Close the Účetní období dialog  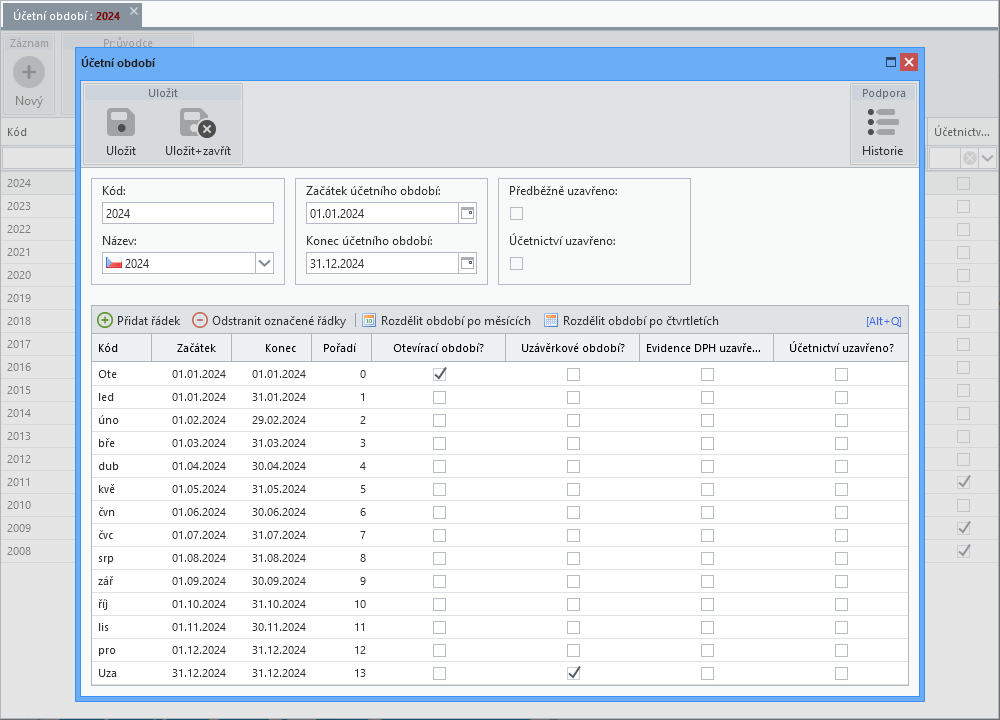pyautogui.click(x=909, y=62)
